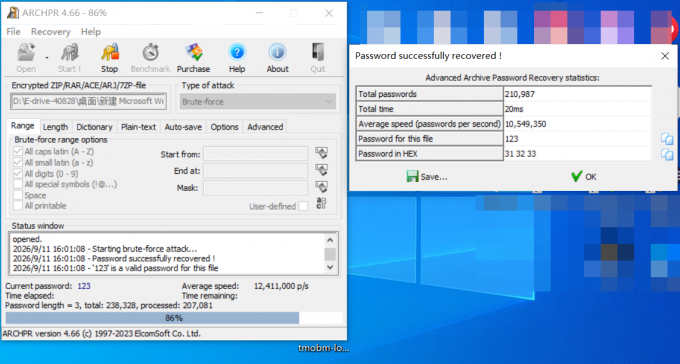Open the Help menu
The height and width of the screenshot is (364, 680).
coord(91,32)
